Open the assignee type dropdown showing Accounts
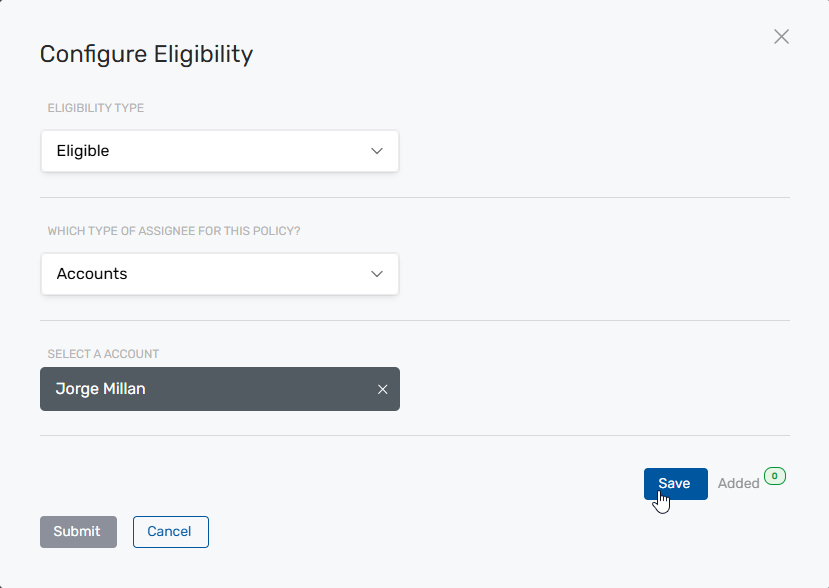The image size is (829, 588). click(219, 274)
